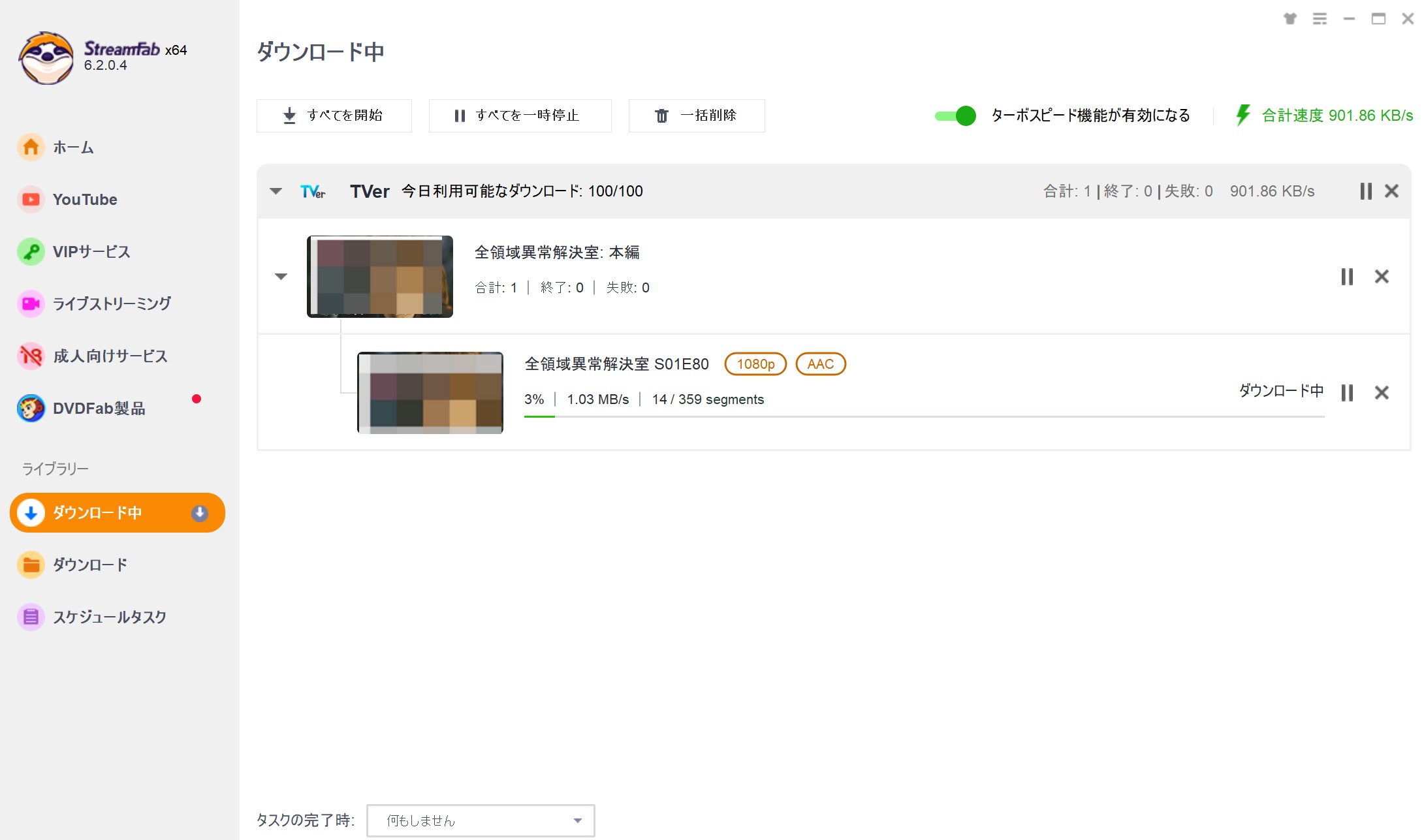This screenshot has height=840, width=1424.
Task: Click the green lightning speed icon
Action: [1242, 116]
